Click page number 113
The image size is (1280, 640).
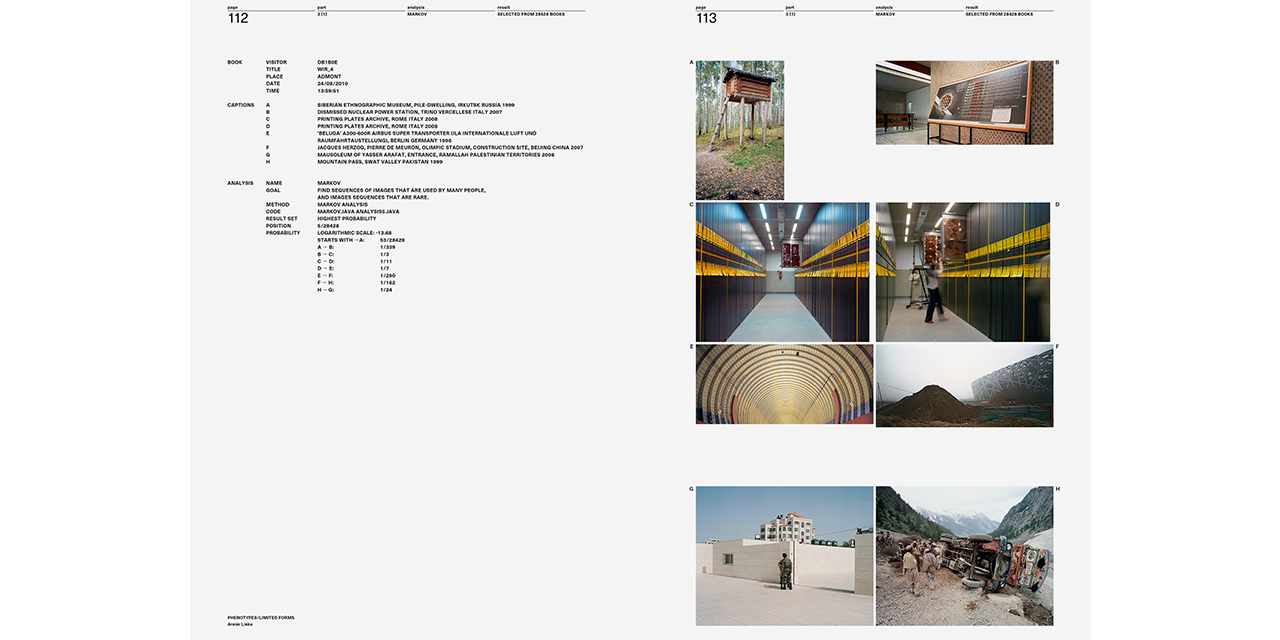pyautogui.click(x=706, y=19)
